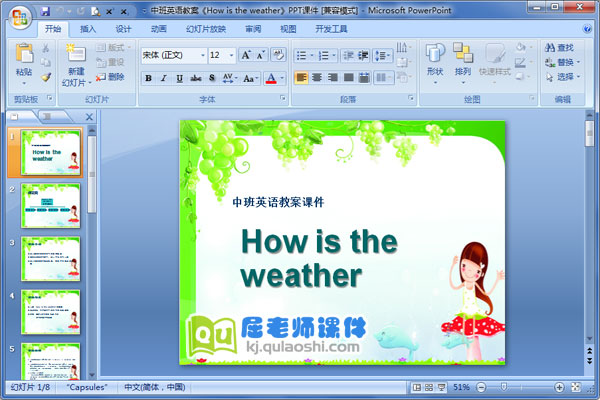Open character spacing AV dropdown
The image size is (600, 400).
click(230, 78)
